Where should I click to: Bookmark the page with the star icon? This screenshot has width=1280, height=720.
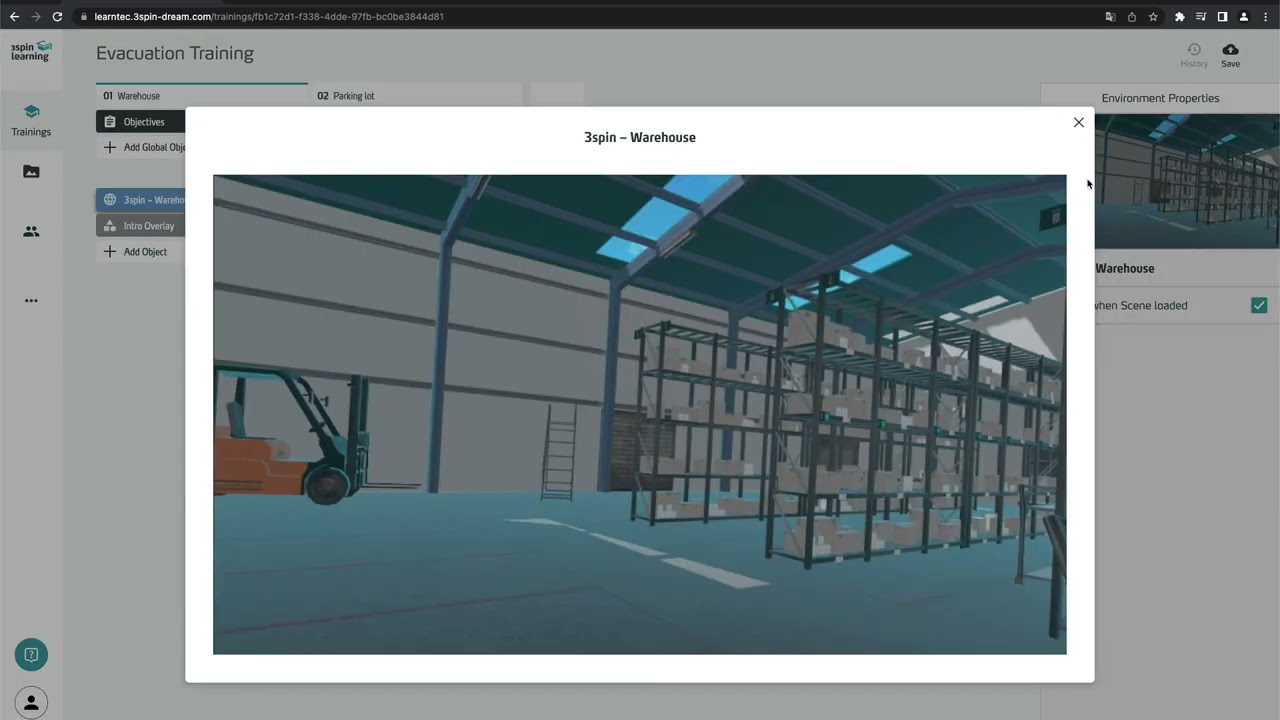pyautogui.click(x=1153, y=17)
